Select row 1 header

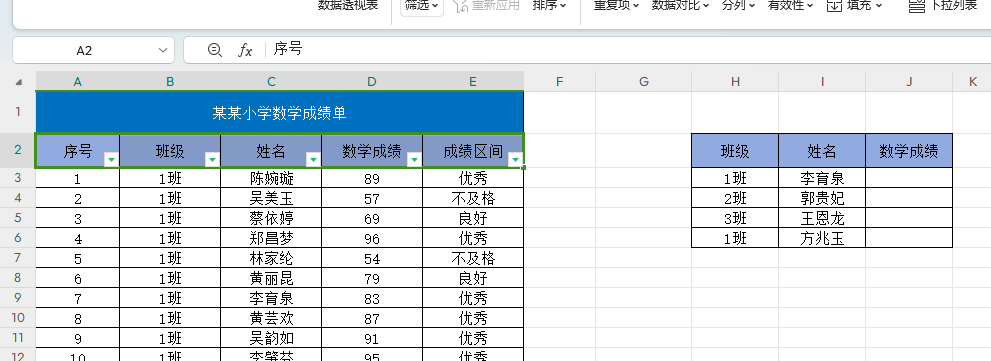(x=18, y=112)
